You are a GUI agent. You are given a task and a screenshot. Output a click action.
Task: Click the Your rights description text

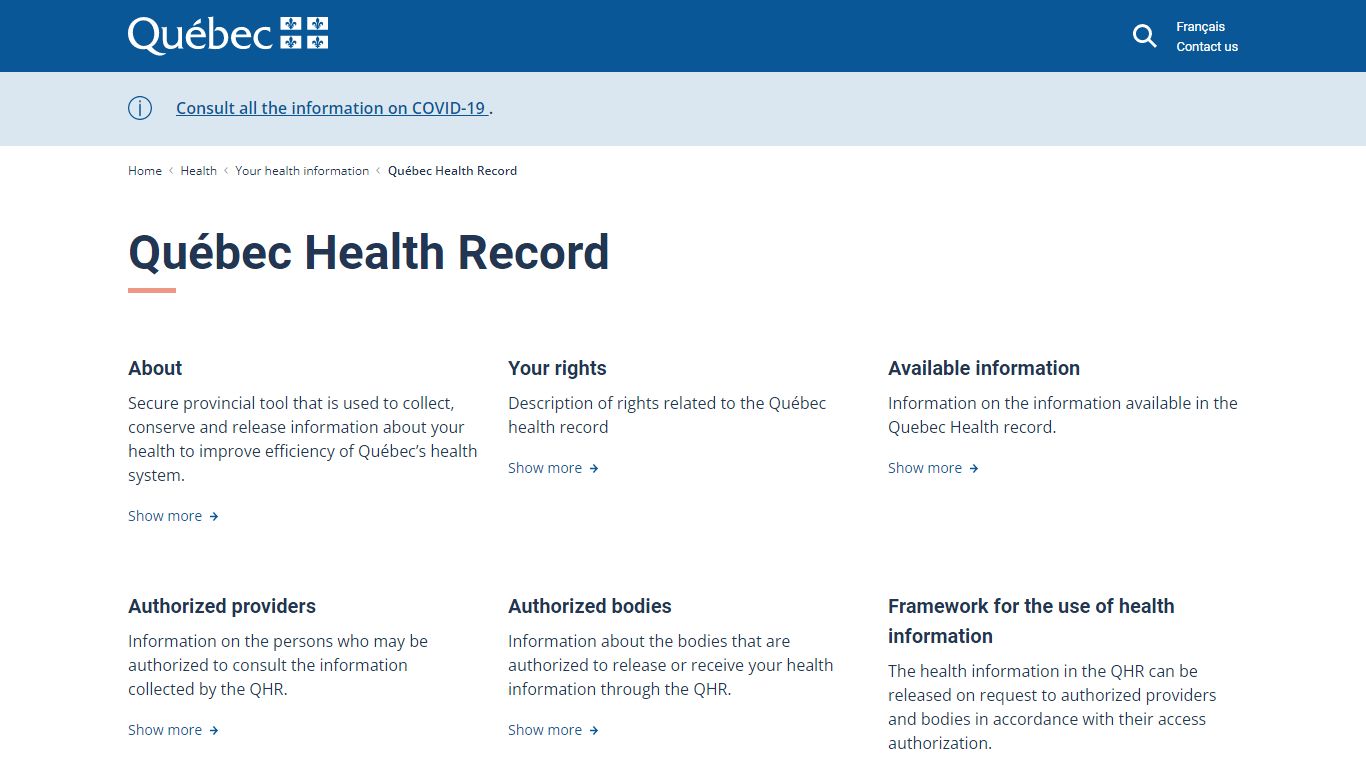(x=667, y=415)
